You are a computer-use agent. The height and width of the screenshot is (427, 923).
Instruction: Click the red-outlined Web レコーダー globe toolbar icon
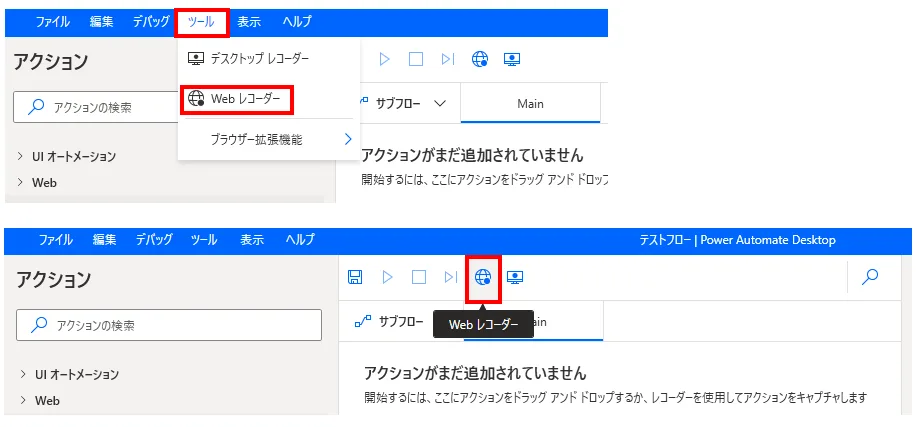coord(483,277)
